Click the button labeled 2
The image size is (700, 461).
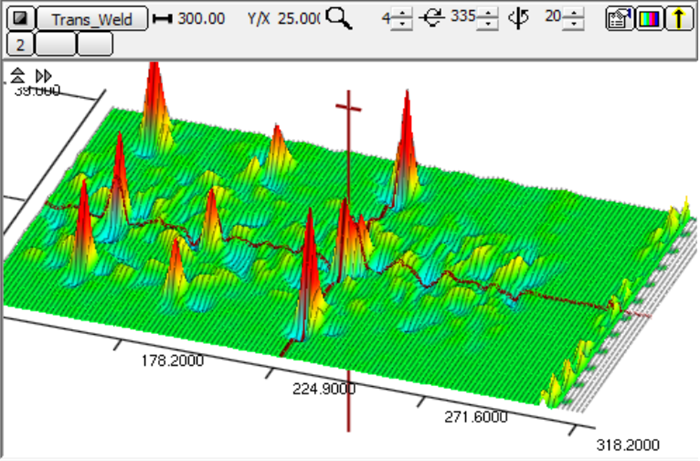(20, 43)
